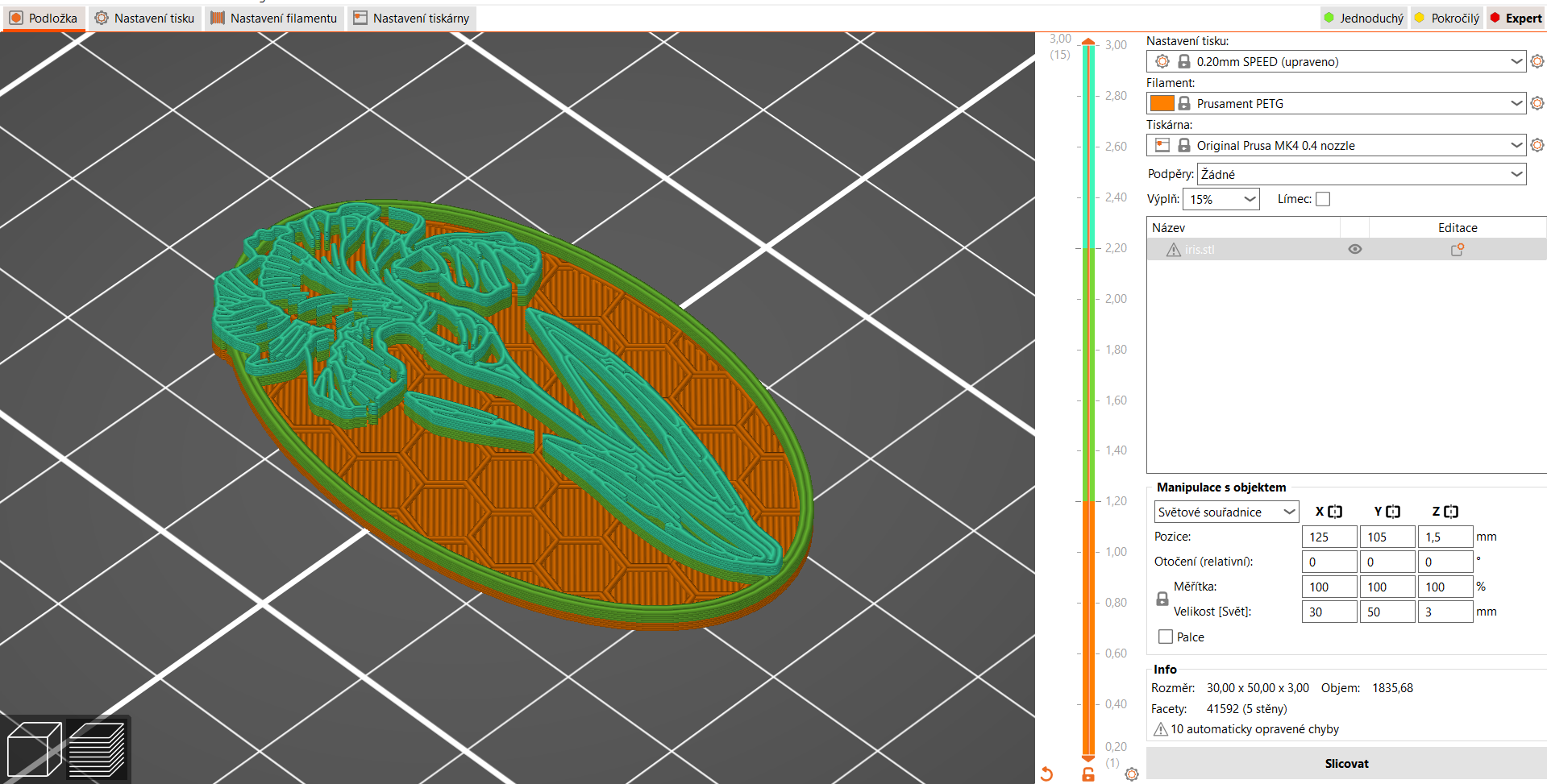Viewport: 1547px width, 784px height.
Task: Click lock icon beside Original Prusa MK4
Action: [x=1184, y=145]
